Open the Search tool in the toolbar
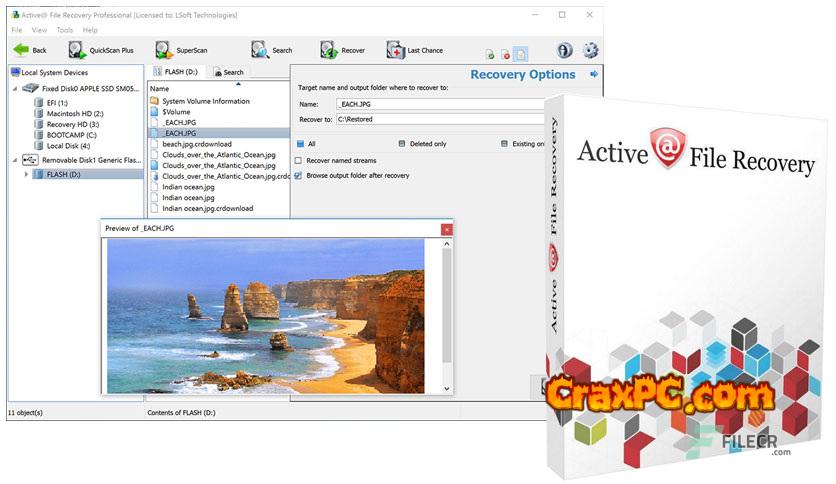This screenshot has height=484, width=836. point(271,50)
